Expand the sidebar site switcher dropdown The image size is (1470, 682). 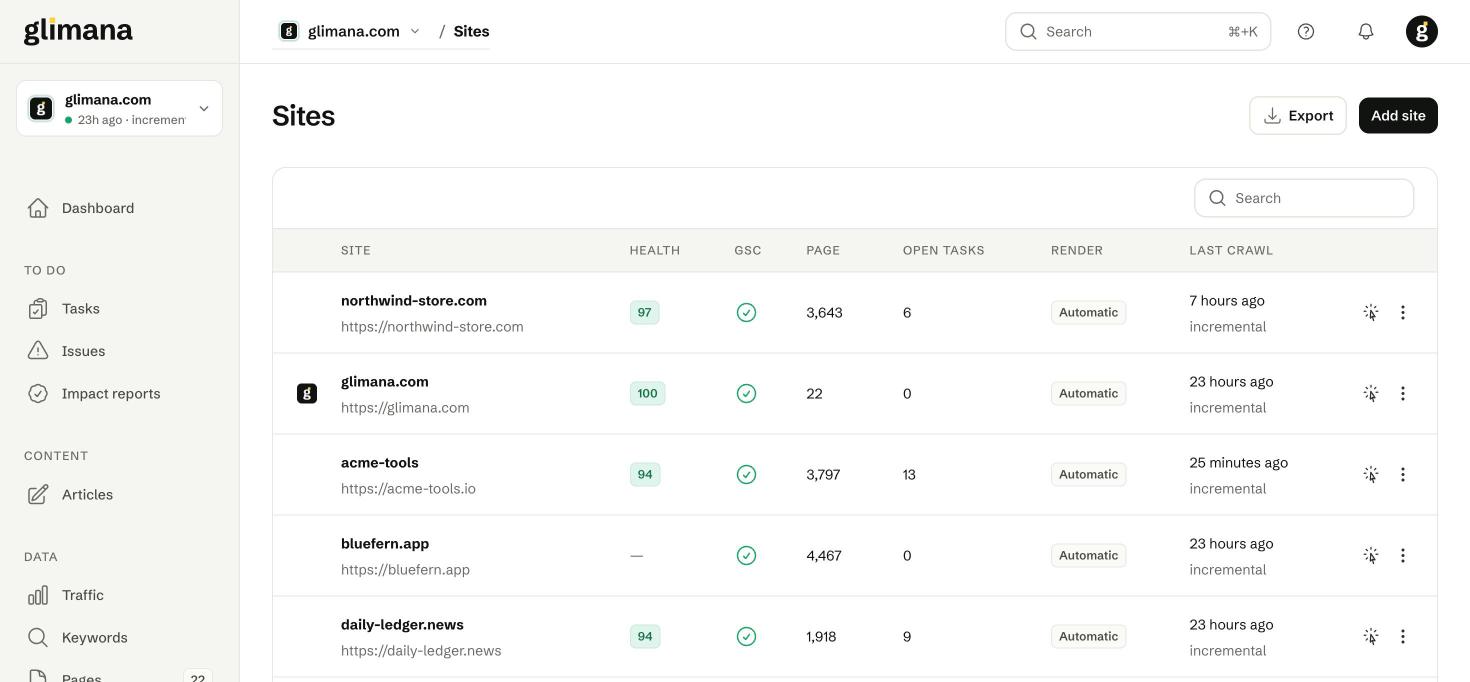[119, 108]
